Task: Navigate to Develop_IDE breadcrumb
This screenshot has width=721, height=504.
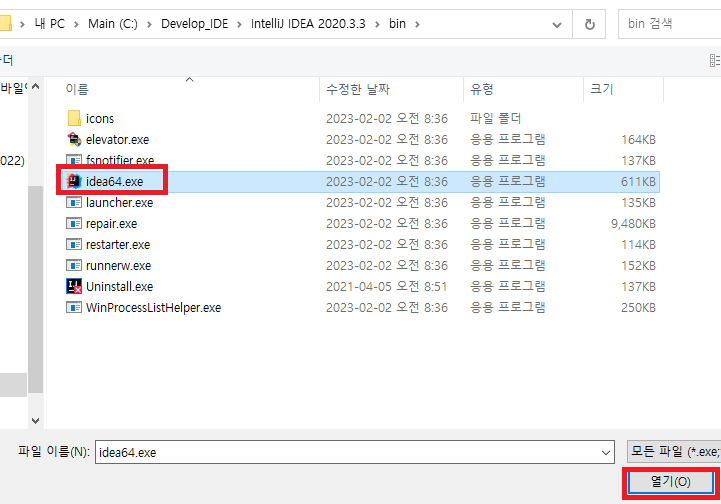Action: point(195,24)
